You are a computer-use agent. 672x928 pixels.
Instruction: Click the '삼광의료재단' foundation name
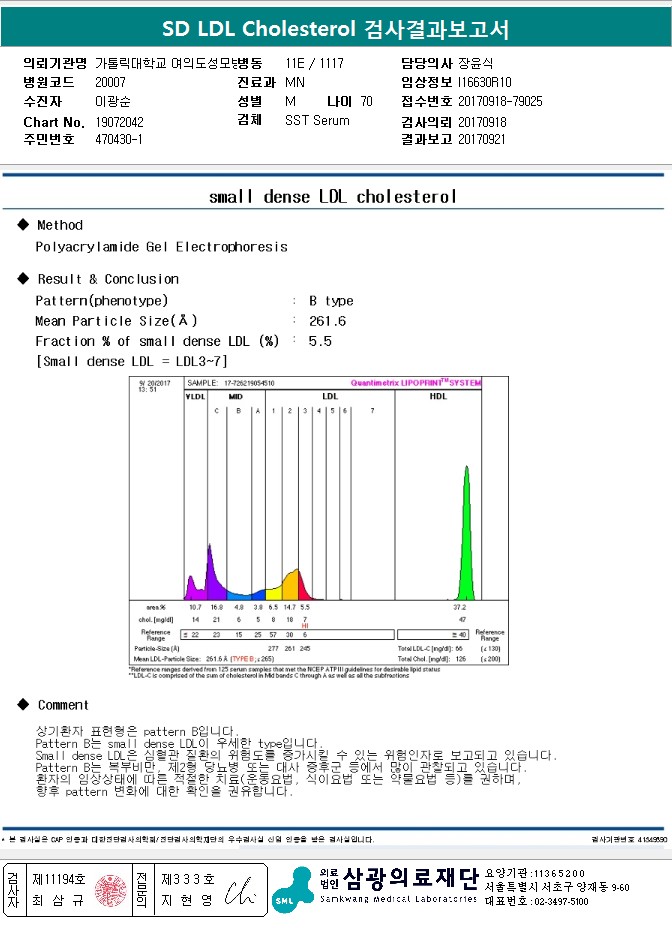410,878
